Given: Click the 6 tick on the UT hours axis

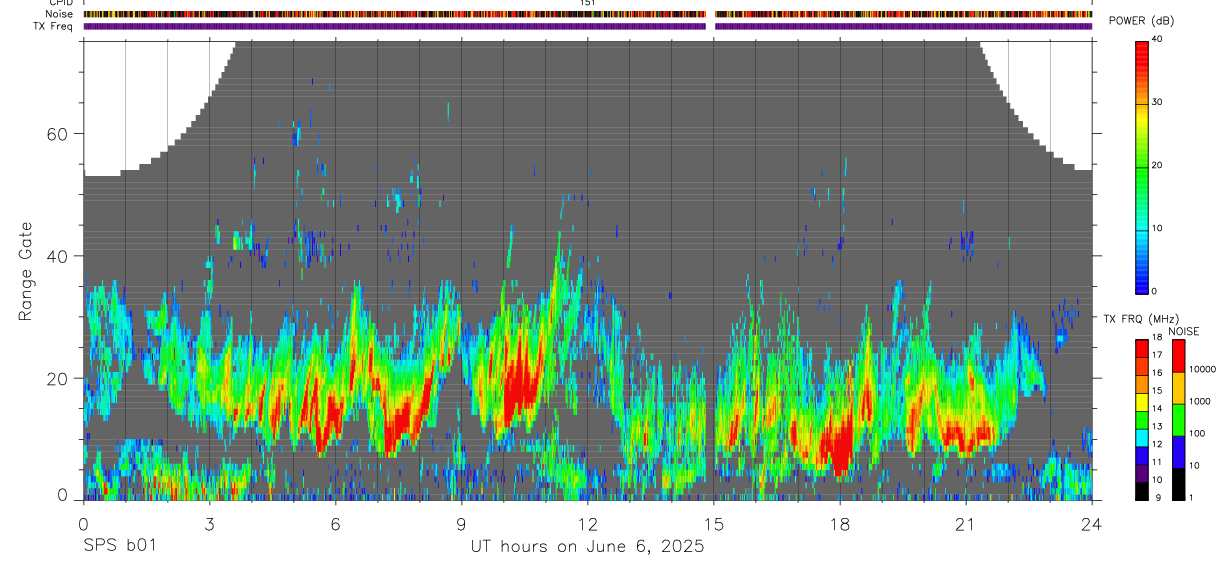Looking at the screenshot, I should [x=335, y=523].
